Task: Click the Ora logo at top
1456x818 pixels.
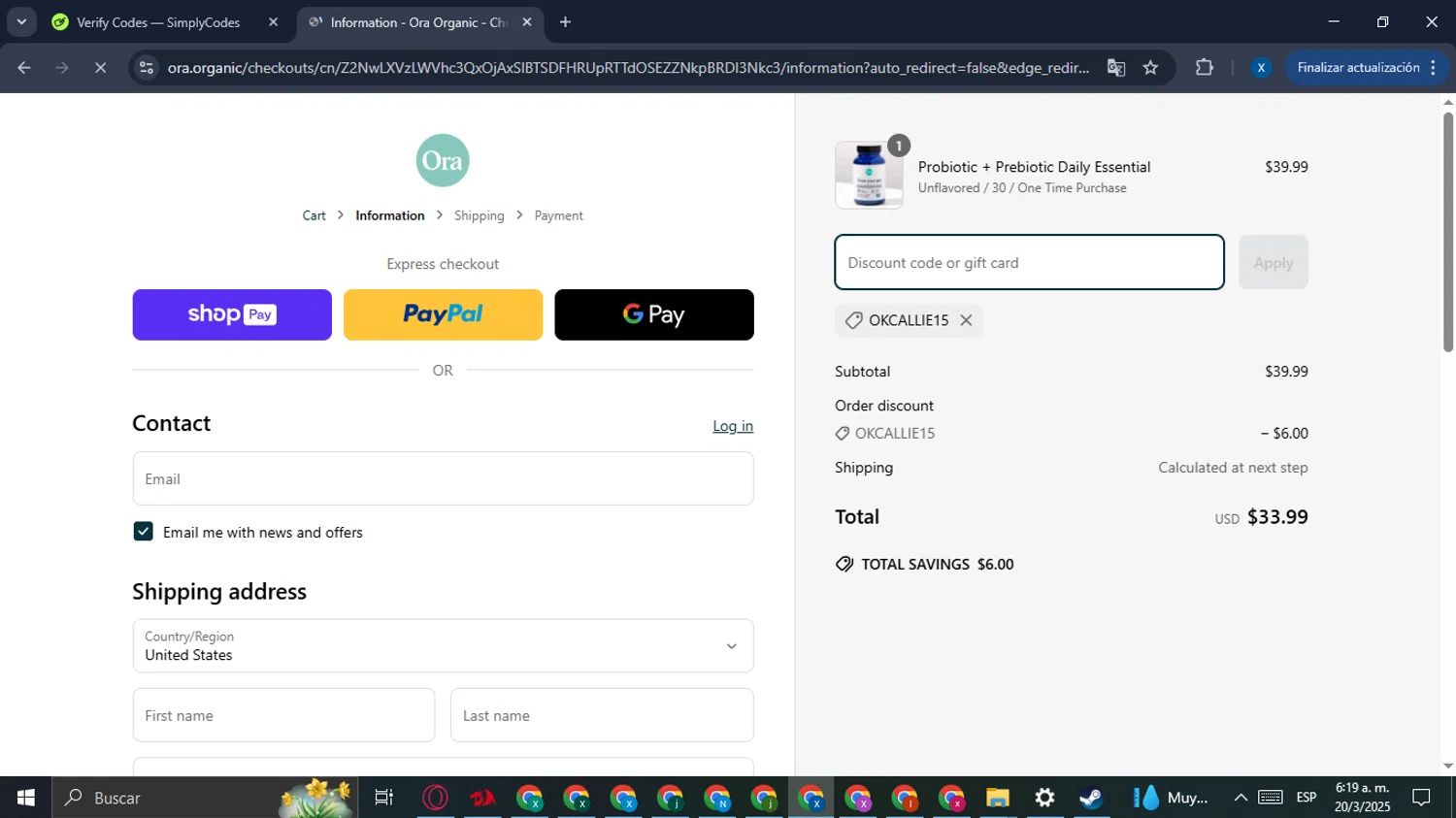Action: [x=443, y=160]
